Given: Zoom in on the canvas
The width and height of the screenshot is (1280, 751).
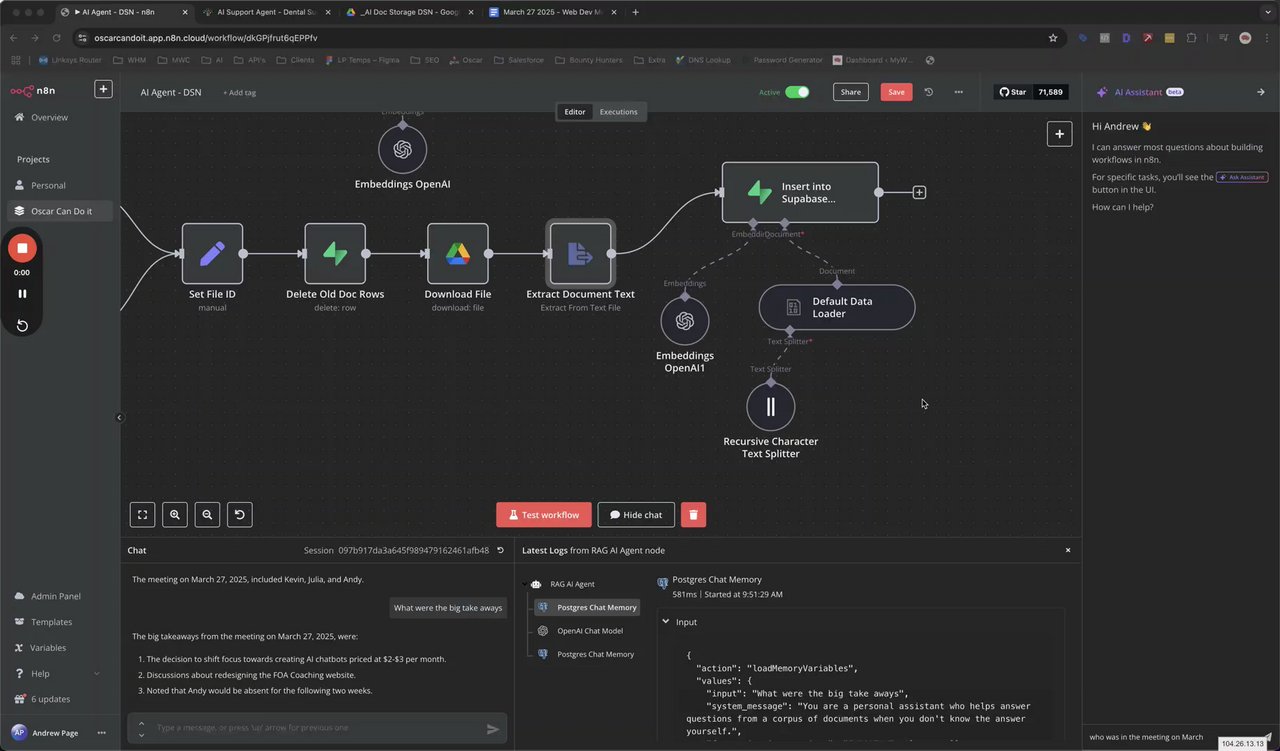Looking at the screenshot, I should click(x=175, y=515).
